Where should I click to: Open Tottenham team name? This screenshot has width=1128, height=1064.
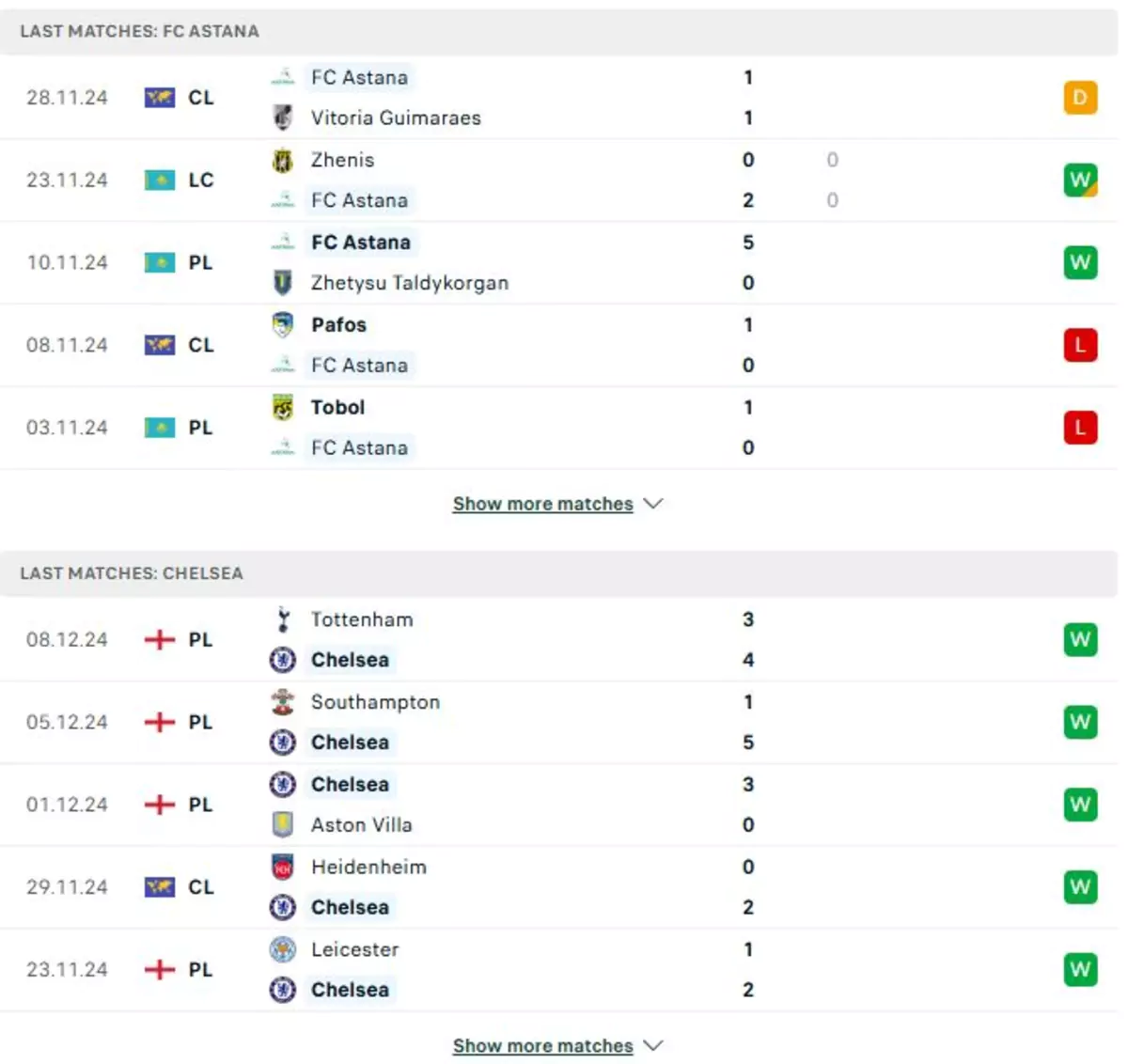pyautogui.click(x=362, y=619)
